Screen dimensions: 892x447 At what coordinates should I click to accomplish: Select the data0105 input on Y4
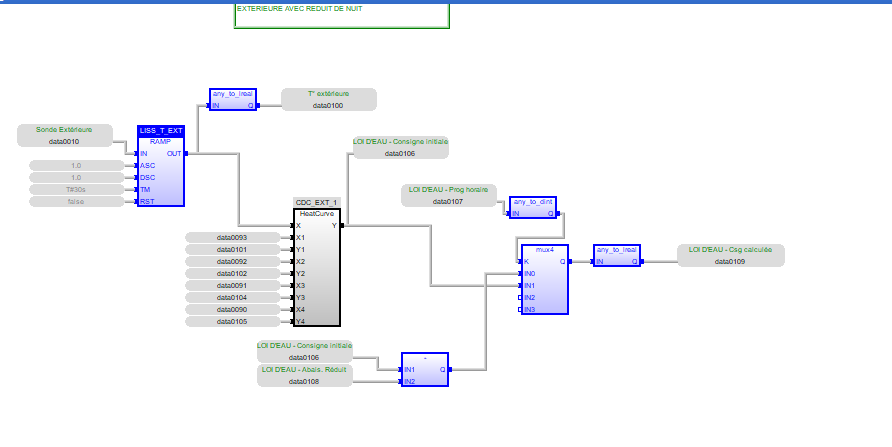232,321
